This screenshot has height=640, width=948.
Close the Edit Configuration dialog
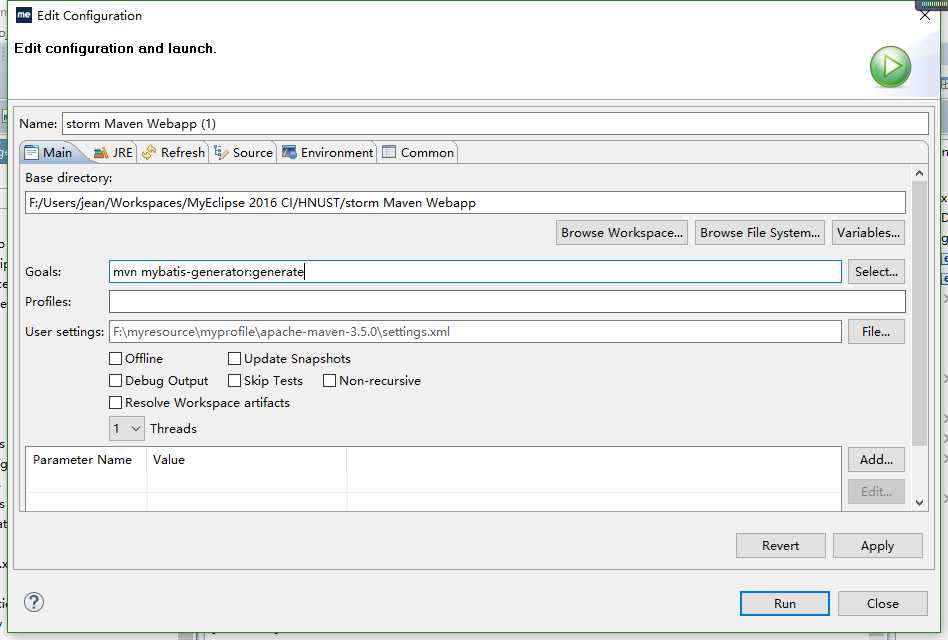[925, 16]
